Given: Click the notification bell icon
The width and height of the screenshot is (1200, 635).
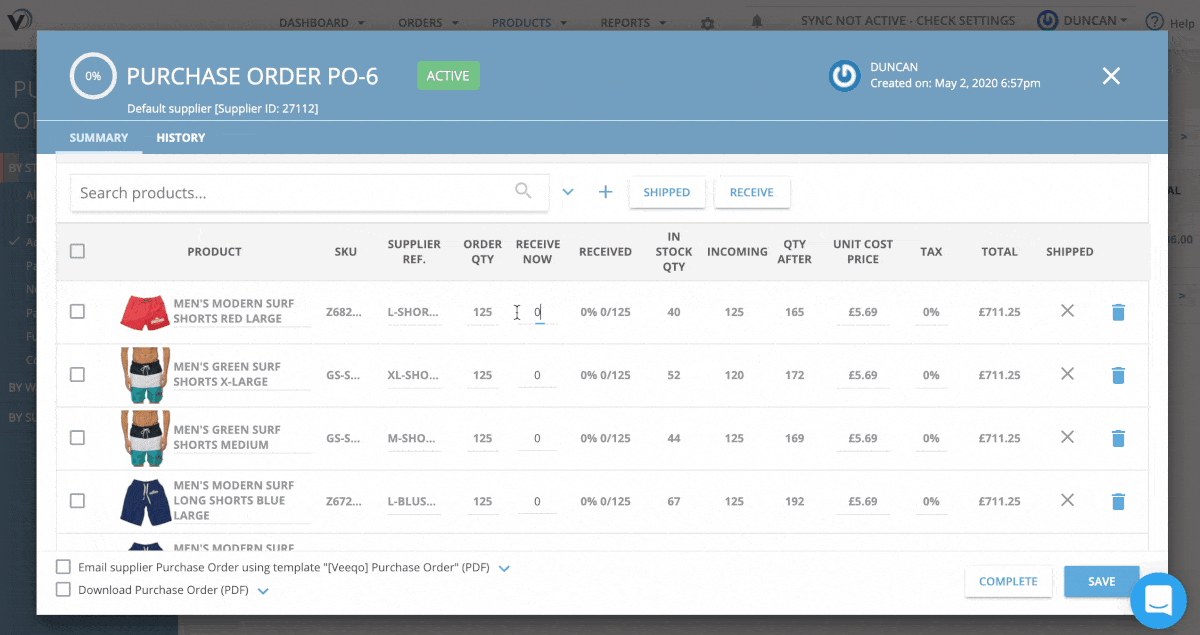Looking at the screenshot, I should pos(756,20).
